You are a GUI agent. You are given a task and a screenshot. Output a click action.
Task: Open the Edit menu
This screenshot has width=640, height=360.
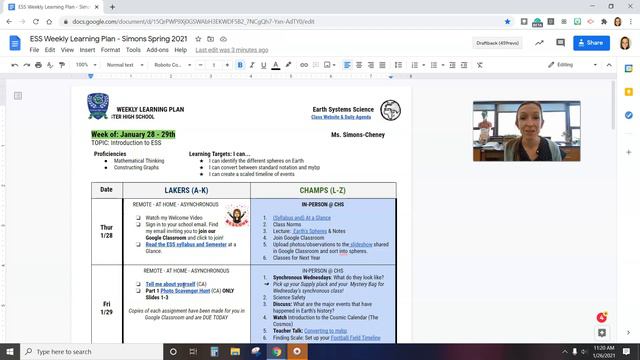pyautogui.click(x=50, y=50)
